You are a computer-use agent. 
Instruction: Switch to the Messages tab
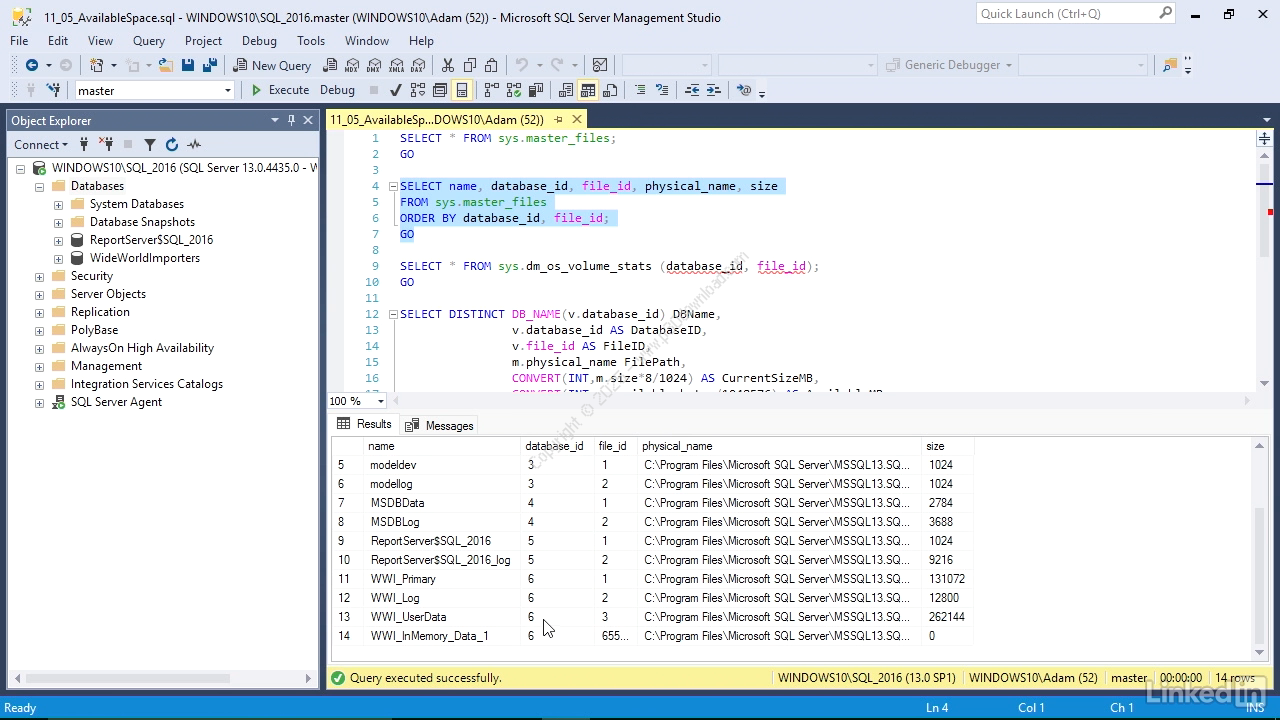pos(439,425)
